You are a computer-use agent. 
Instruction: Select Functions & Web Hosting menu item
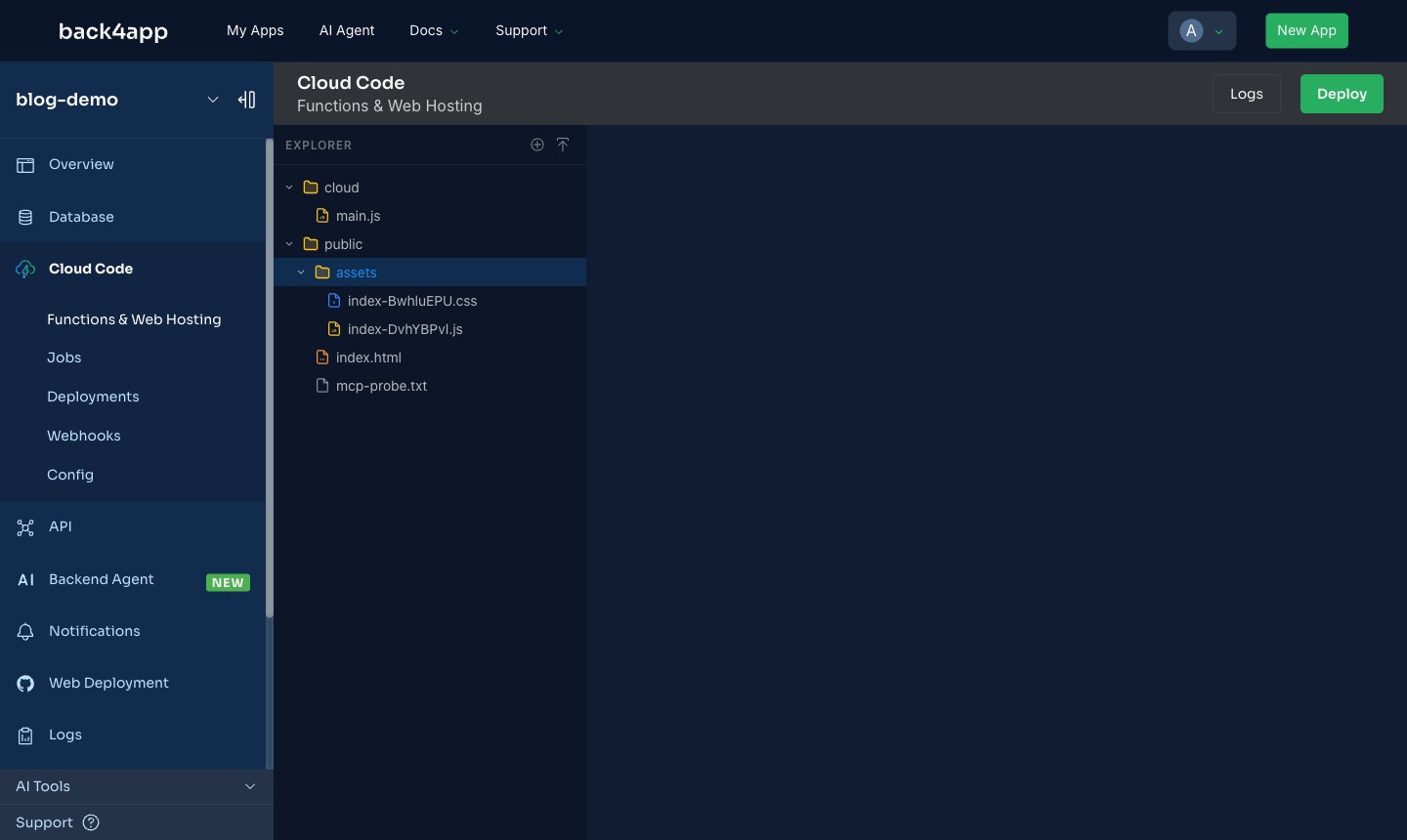click(x=134, y=319)
